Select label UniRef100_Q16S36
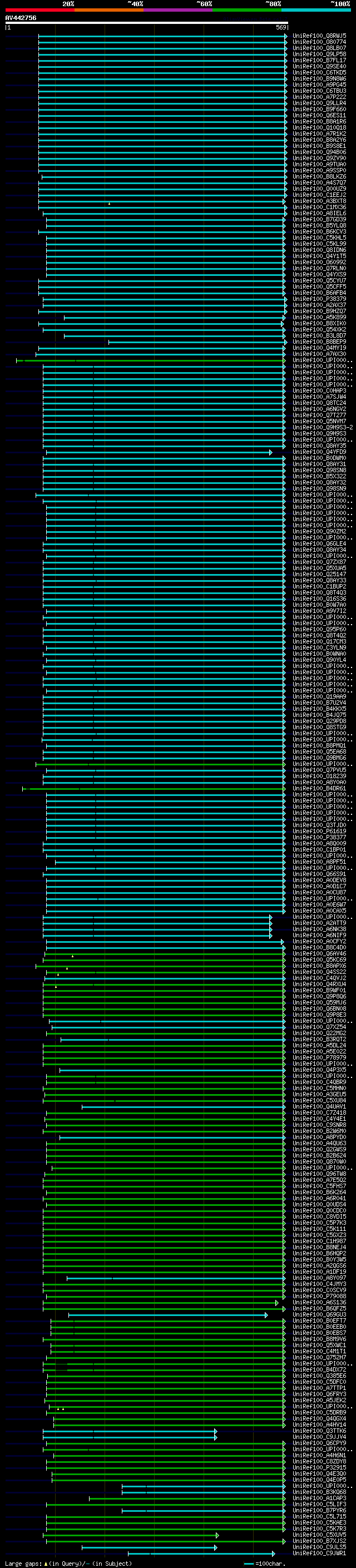 319,598
